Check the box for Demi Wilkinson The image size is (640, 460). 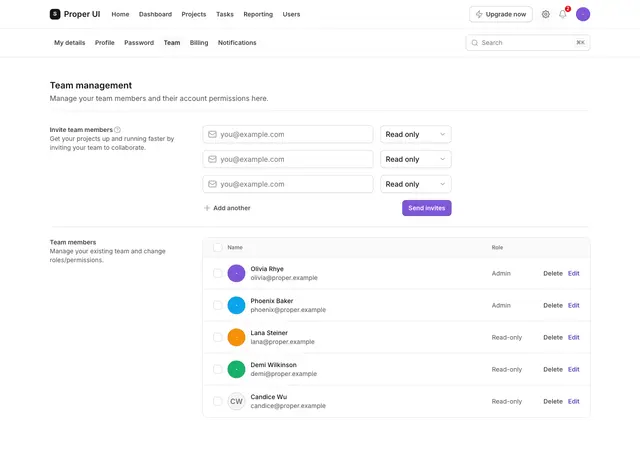[x=218, y=369]
